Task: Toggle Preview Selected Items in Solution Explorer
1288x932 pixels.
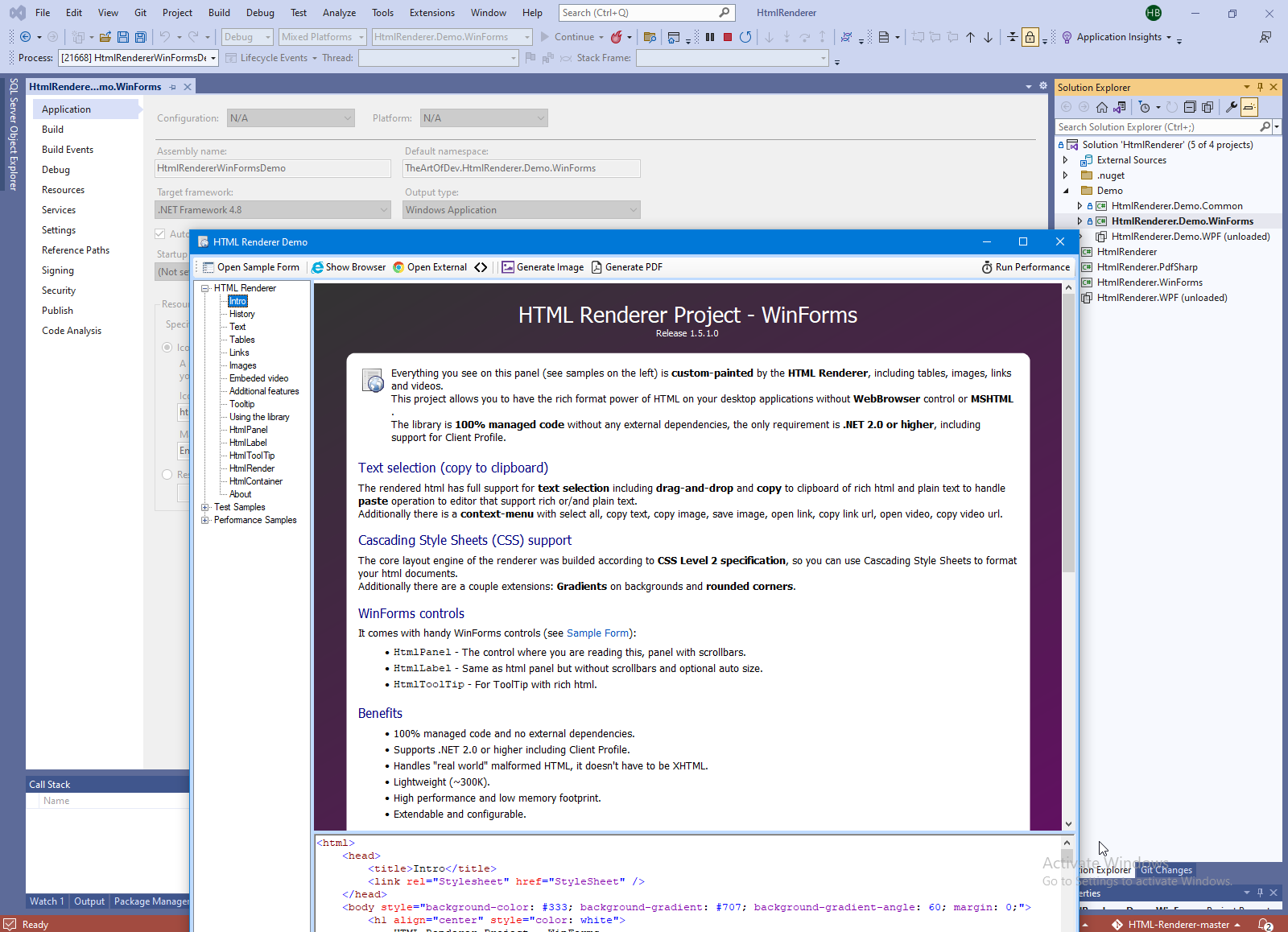Action: (1249, 107)
